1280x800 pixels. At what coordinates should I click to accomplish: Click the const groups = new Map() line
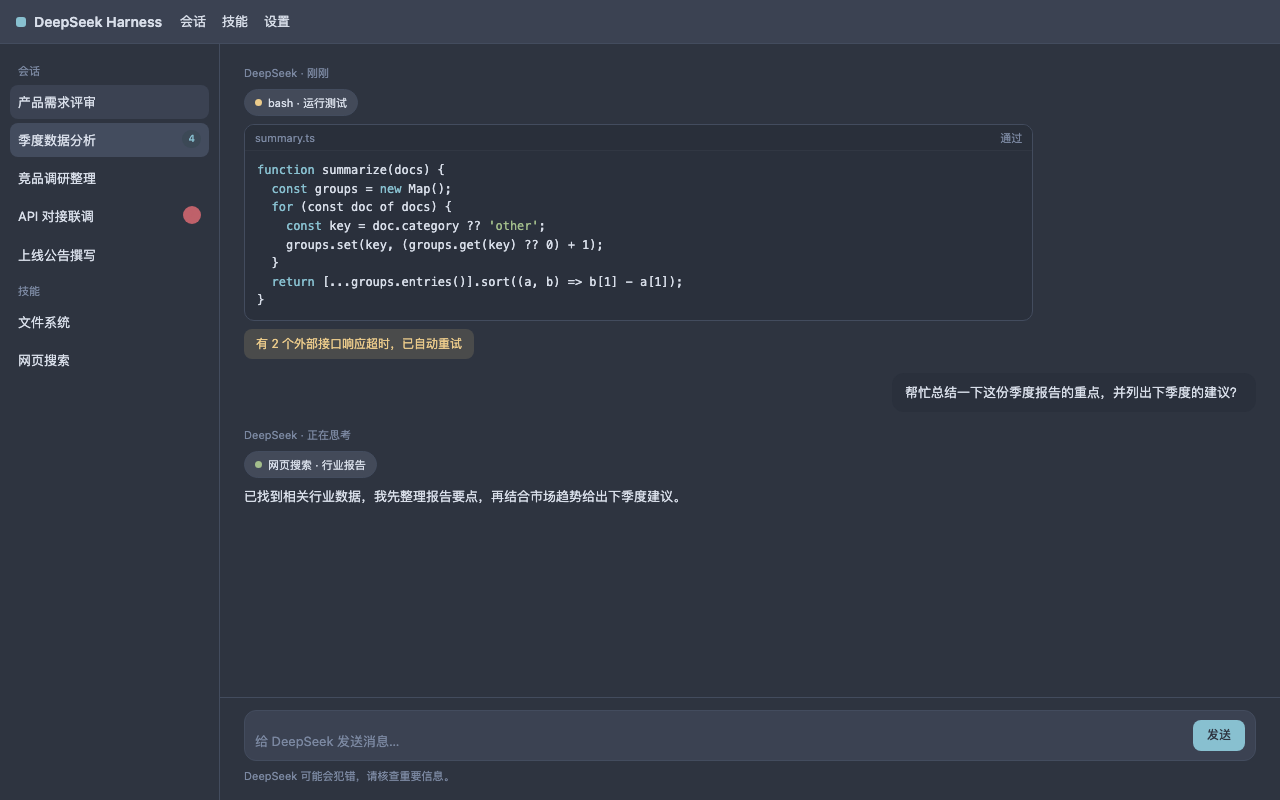[x=362, y=189]
